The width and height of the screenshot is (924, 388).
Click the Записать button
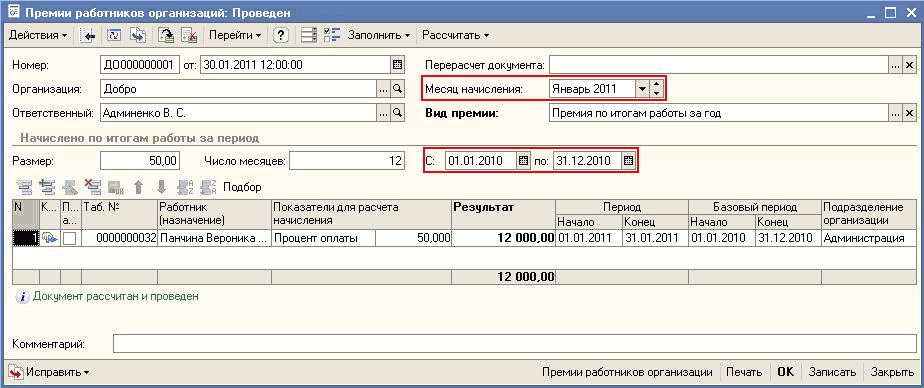pyautogui.click(x=832, y=372)
